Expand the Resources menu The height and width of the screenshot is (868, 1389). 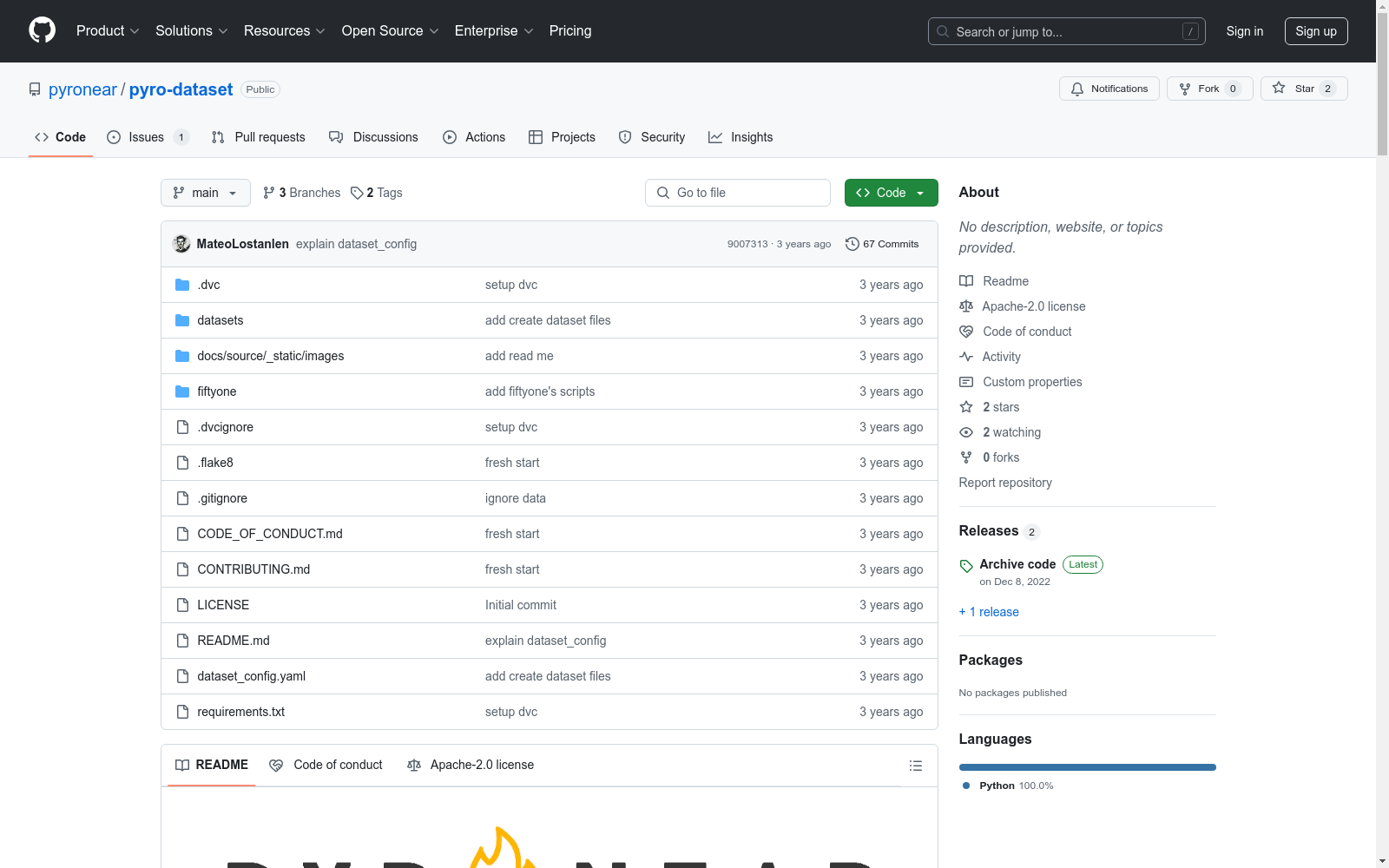coord(285,30)
